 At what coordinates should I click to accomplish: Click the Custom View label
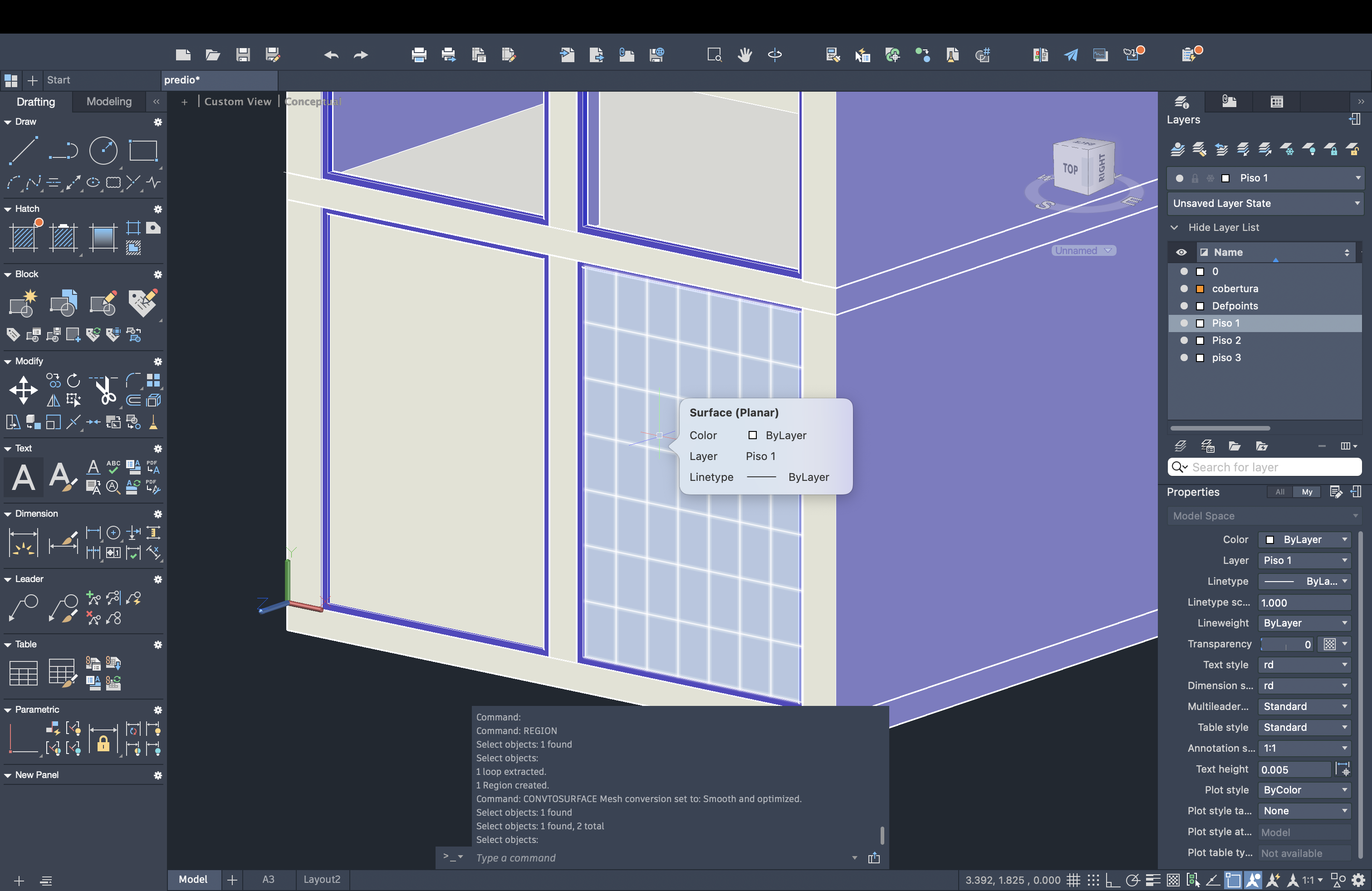(x=237, y=102)
